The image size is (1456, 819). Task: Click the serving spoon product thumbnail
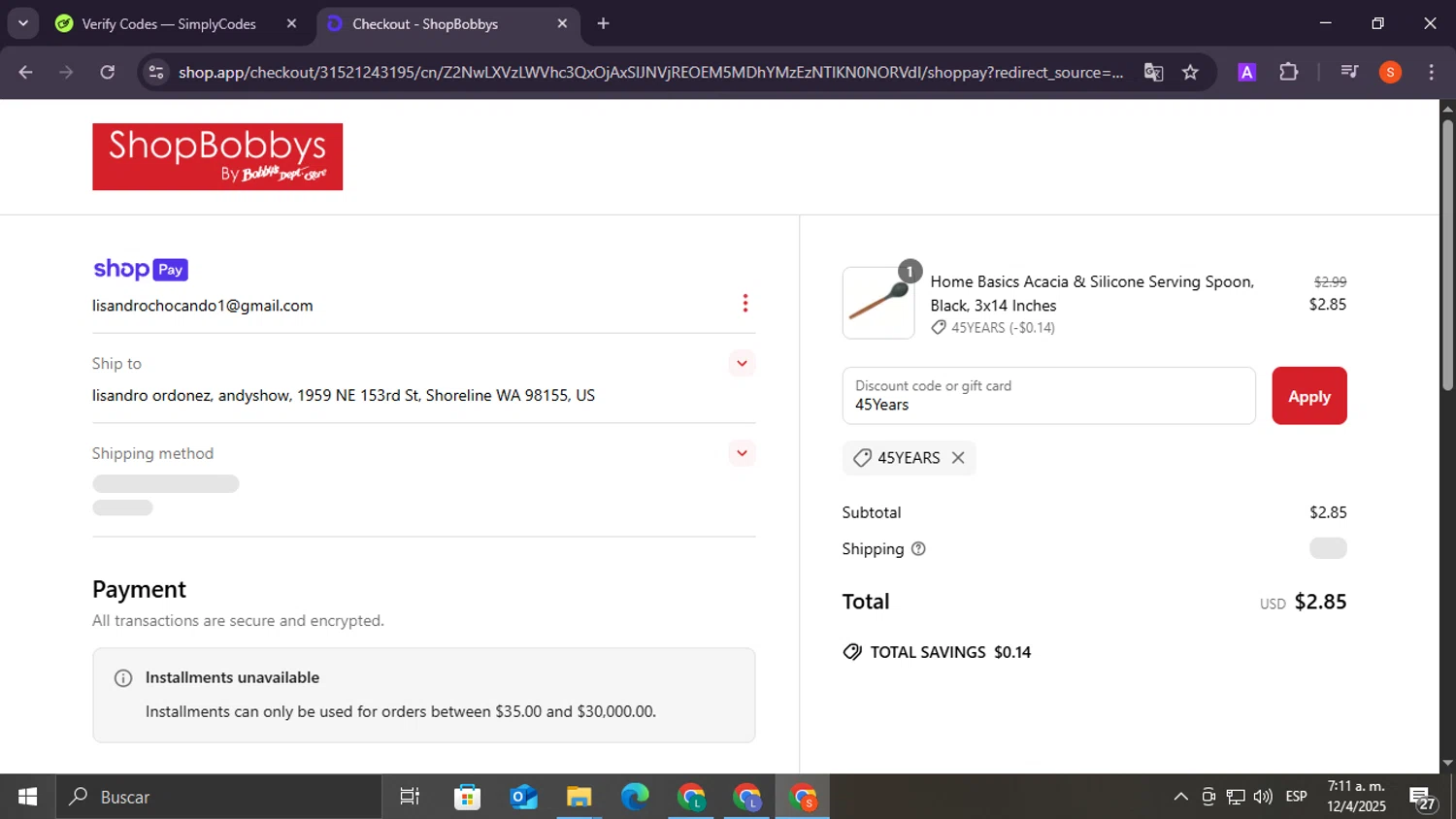click(878, 303)
